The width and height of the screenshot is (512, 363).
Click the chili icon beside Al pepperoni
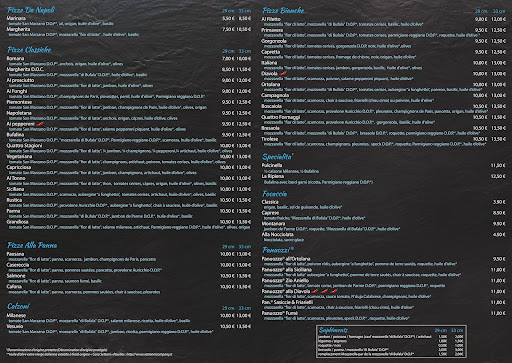point(40,124)
